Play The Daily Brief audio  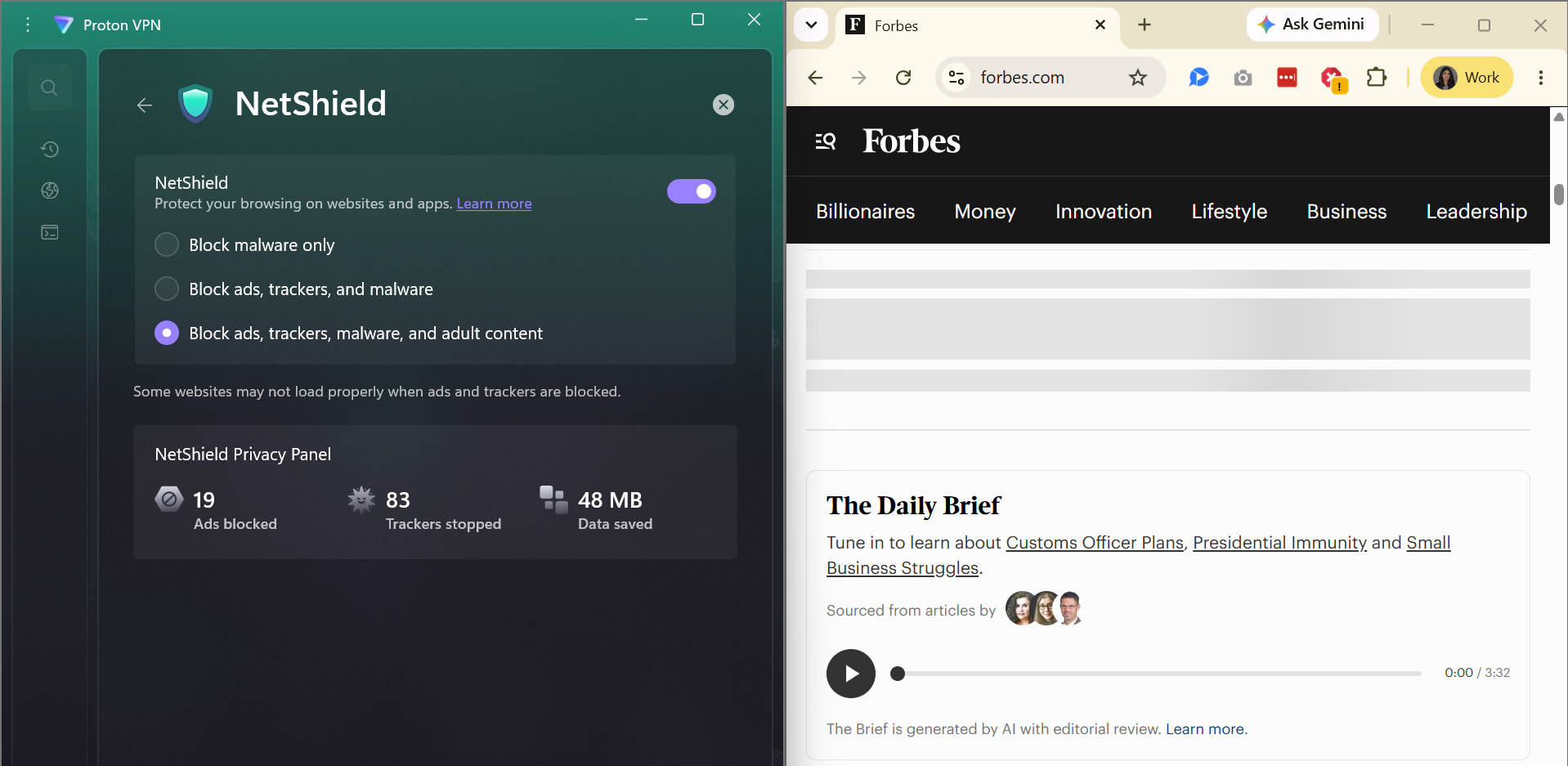(x=851, y=674)
